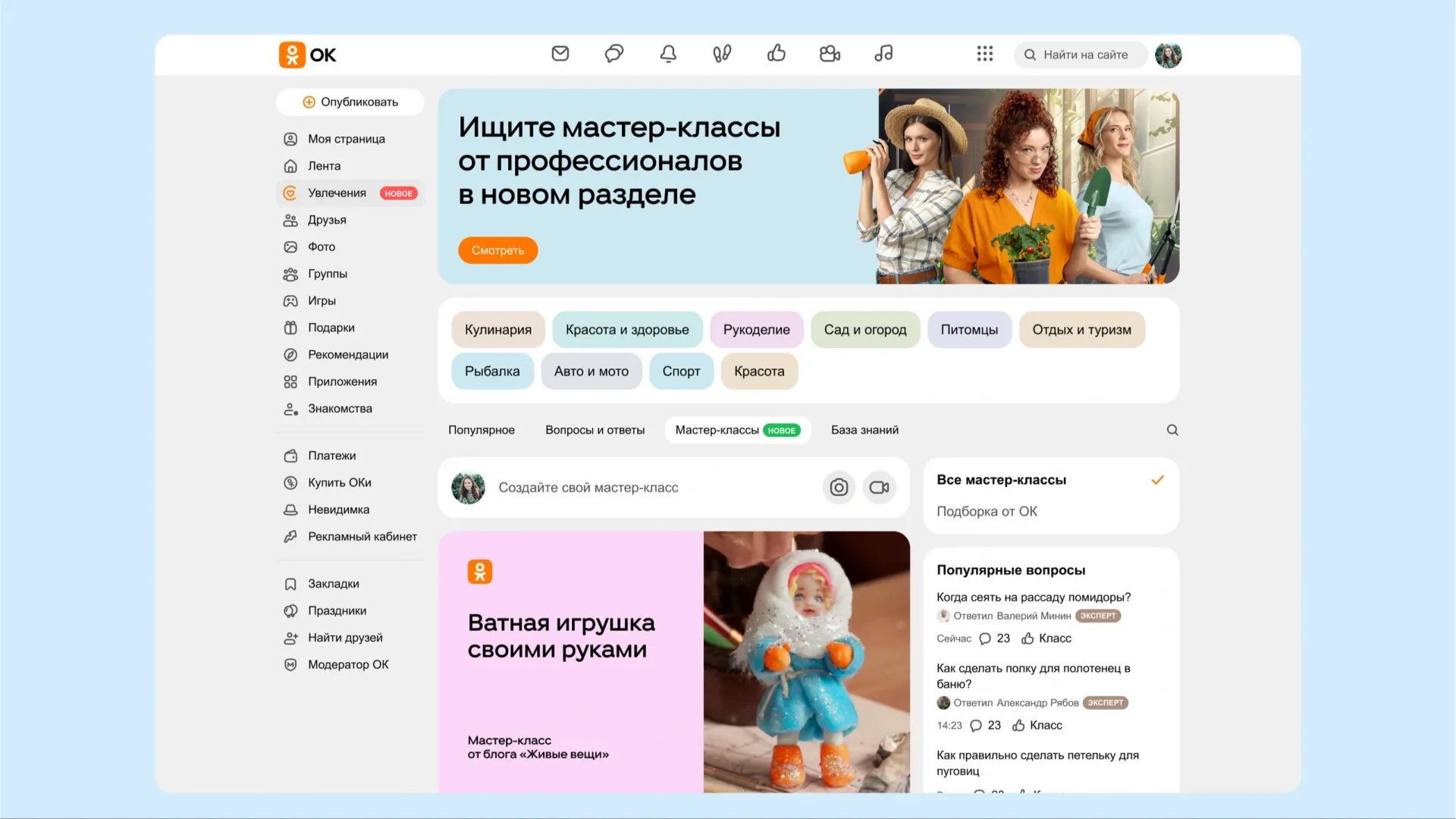
Task: Open video camera icon in header
Action: (x=830, y=54)
